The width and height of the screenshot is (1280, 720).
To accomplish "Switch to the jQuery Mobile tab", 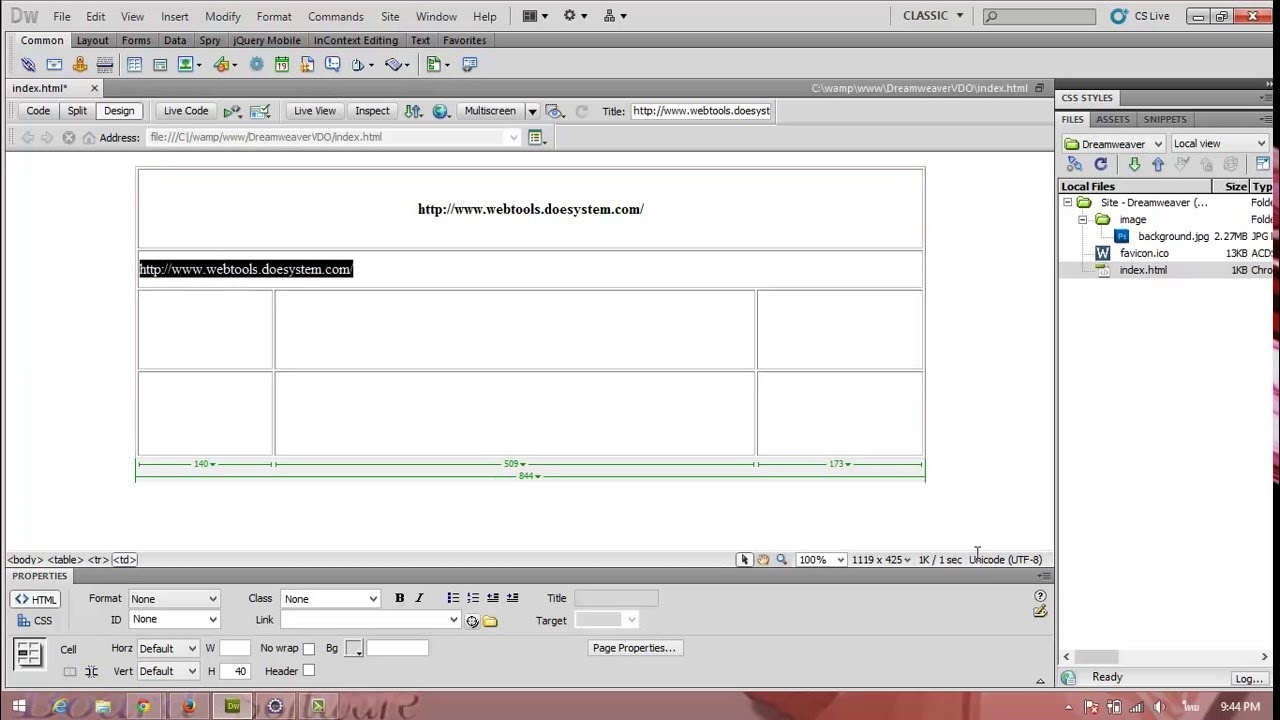I will [267, 41].
